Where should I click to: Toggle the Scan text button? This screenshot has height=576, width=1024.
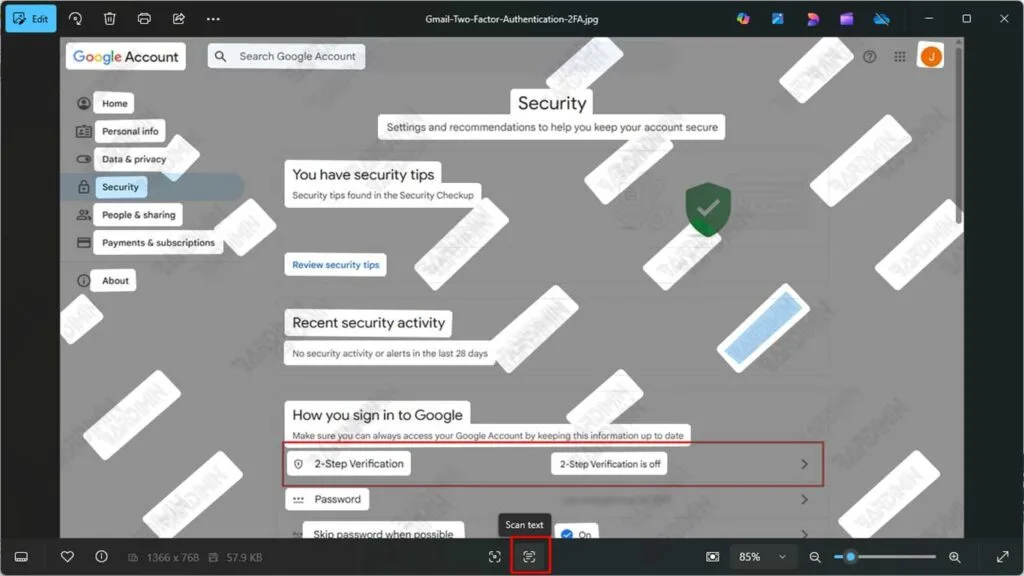[x=529, y=557]
